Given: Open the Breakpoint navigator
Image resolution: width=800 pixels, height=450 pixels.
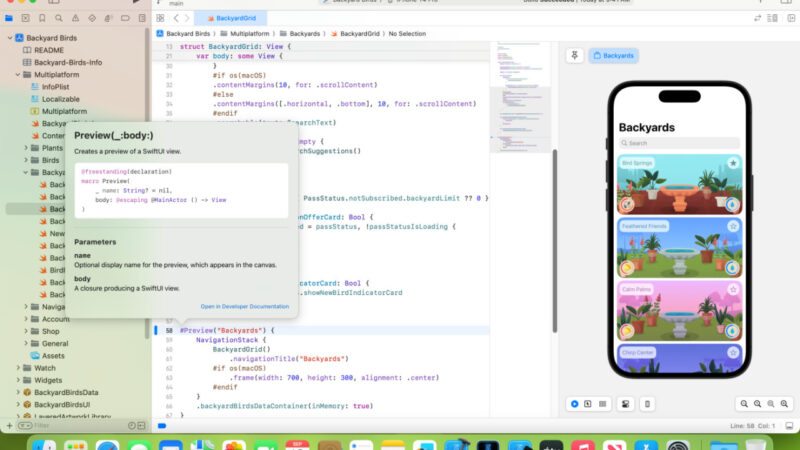Looking at the screenshot, I should [125, 18].
